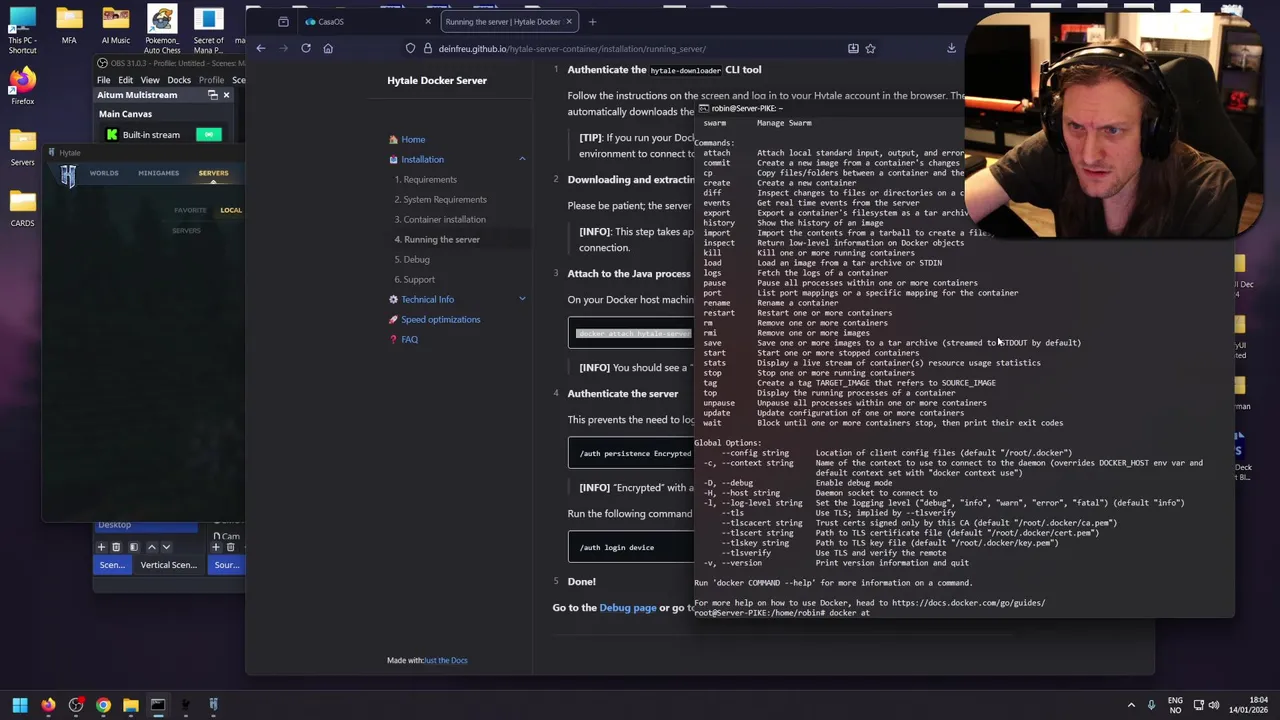Go to browser home page
Viewport: 1280px width, 720px height.
328,48
